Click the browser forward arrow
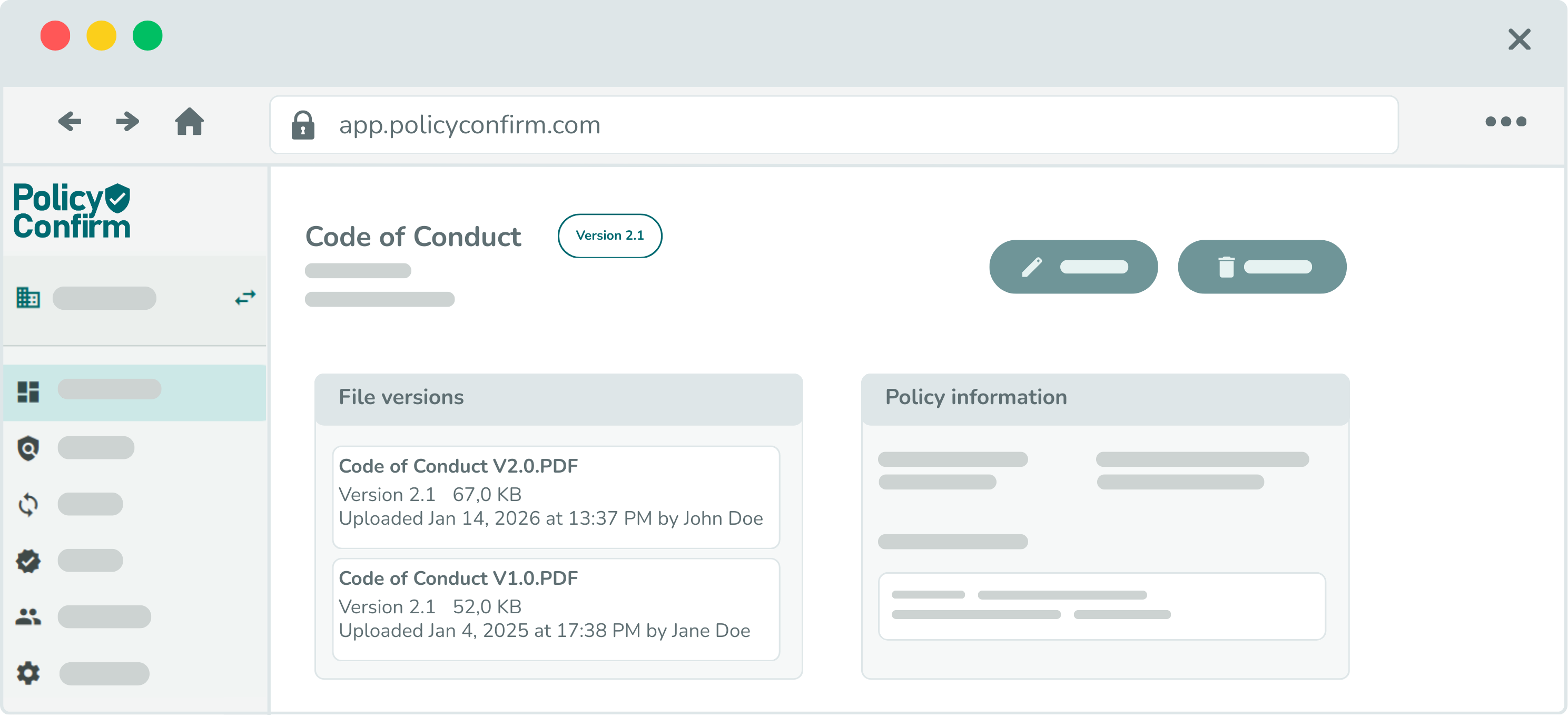The width and height of the screenshot is (1568, 716). coord(127,121)
